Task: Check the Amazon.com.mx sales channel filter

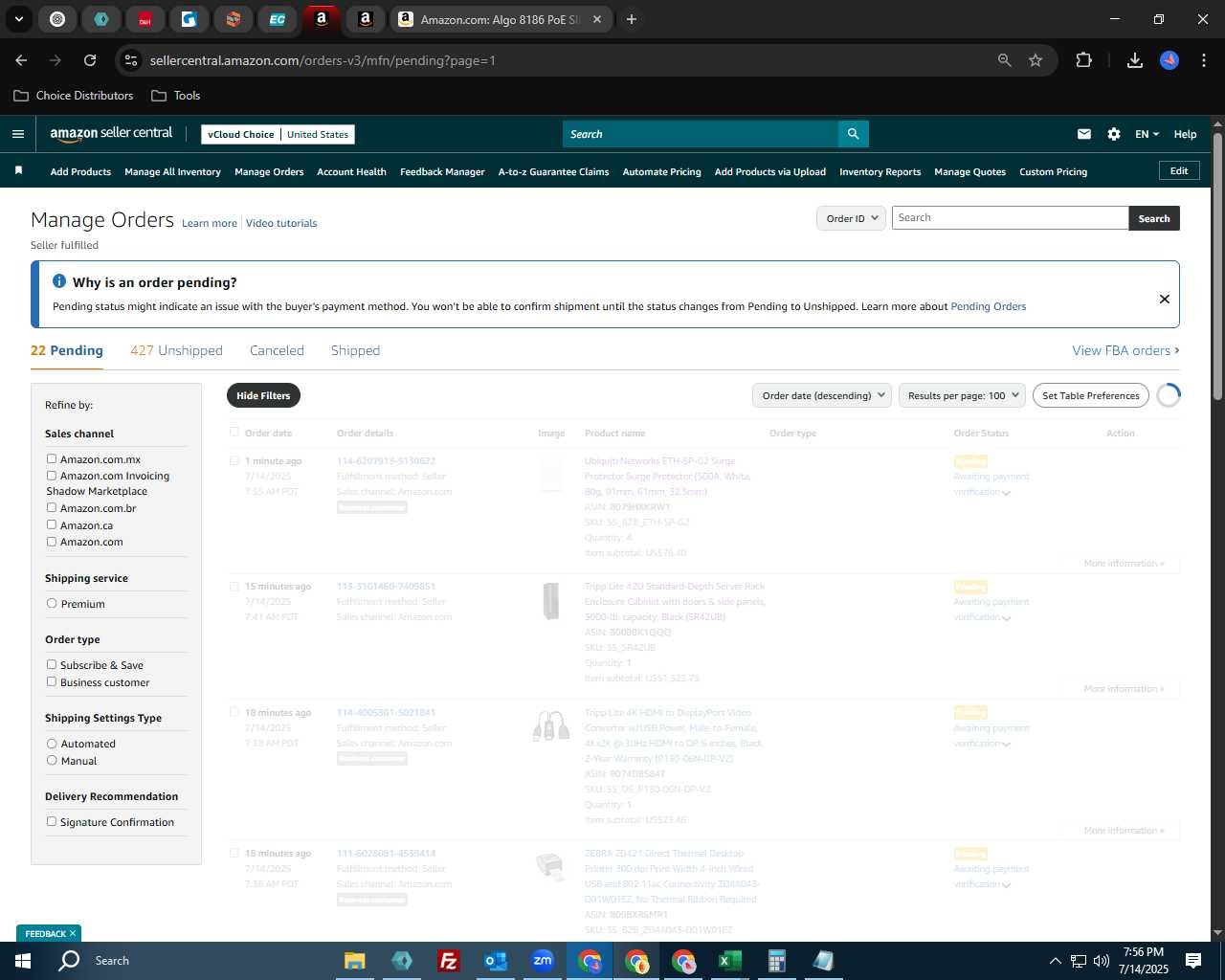Action: [52, 458]
